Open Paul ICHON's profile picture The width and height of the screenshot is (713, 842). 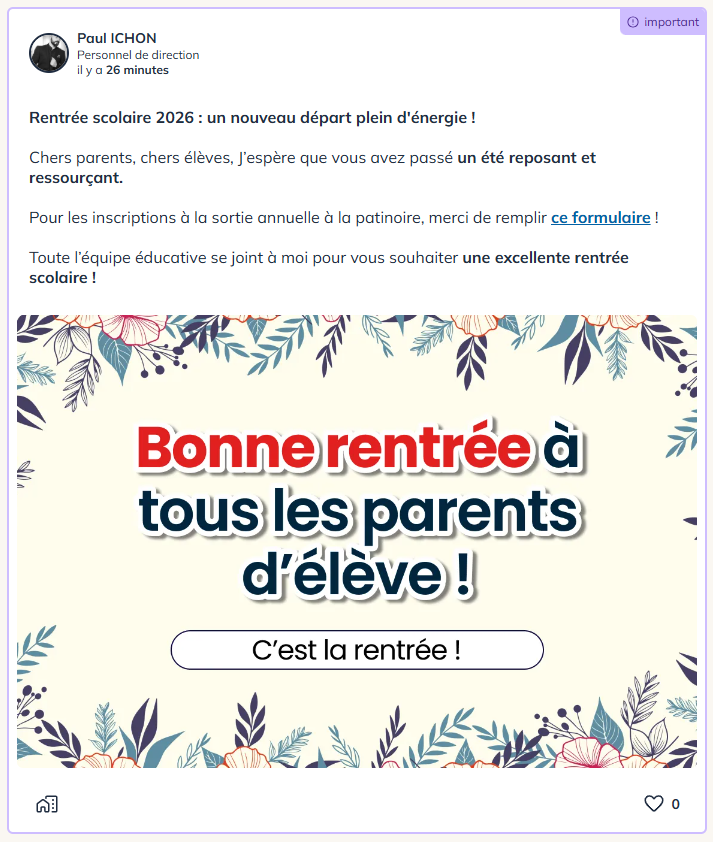49,53
